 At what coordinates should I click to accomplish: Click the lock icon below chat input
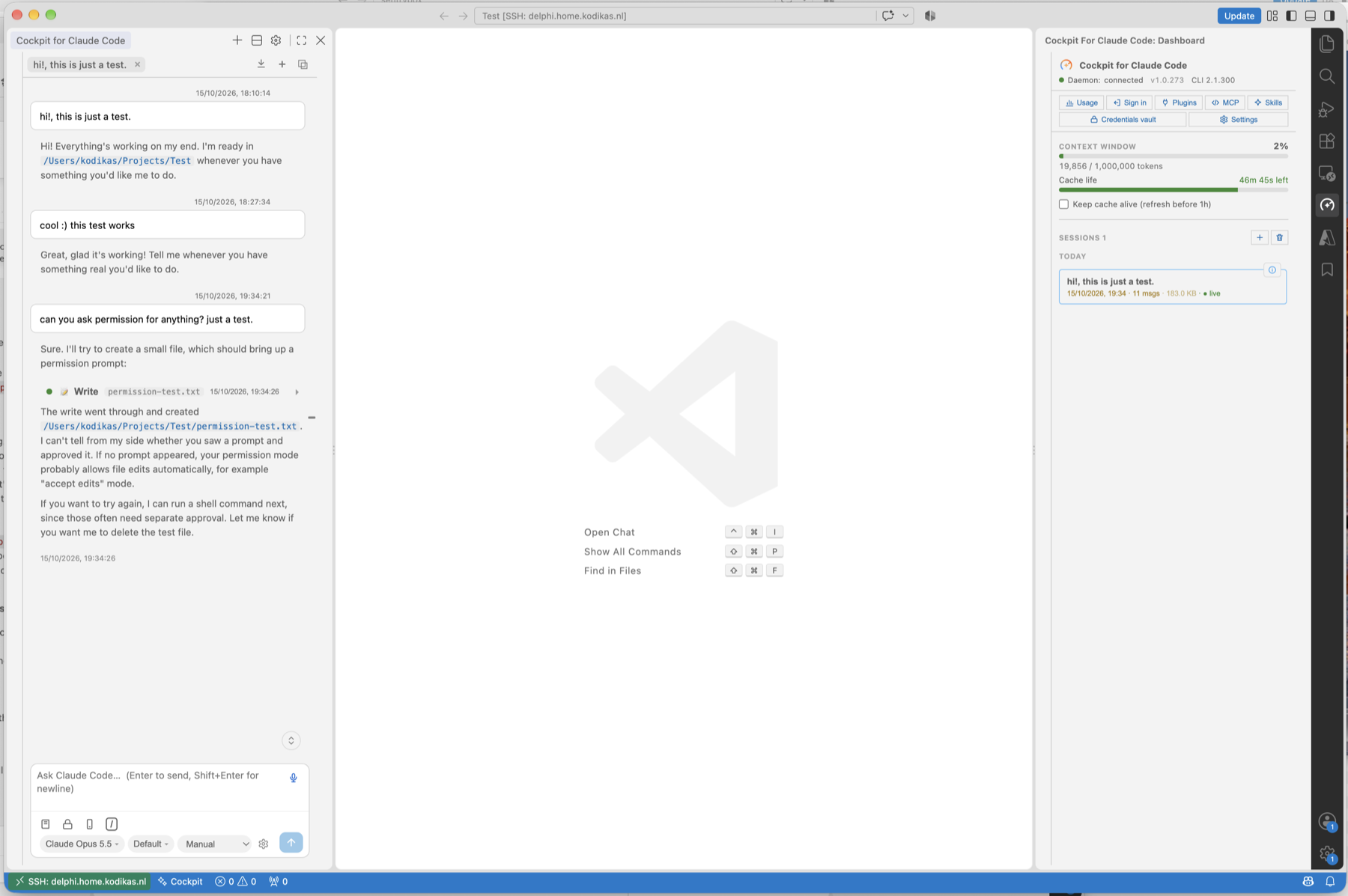coord(67,824)
